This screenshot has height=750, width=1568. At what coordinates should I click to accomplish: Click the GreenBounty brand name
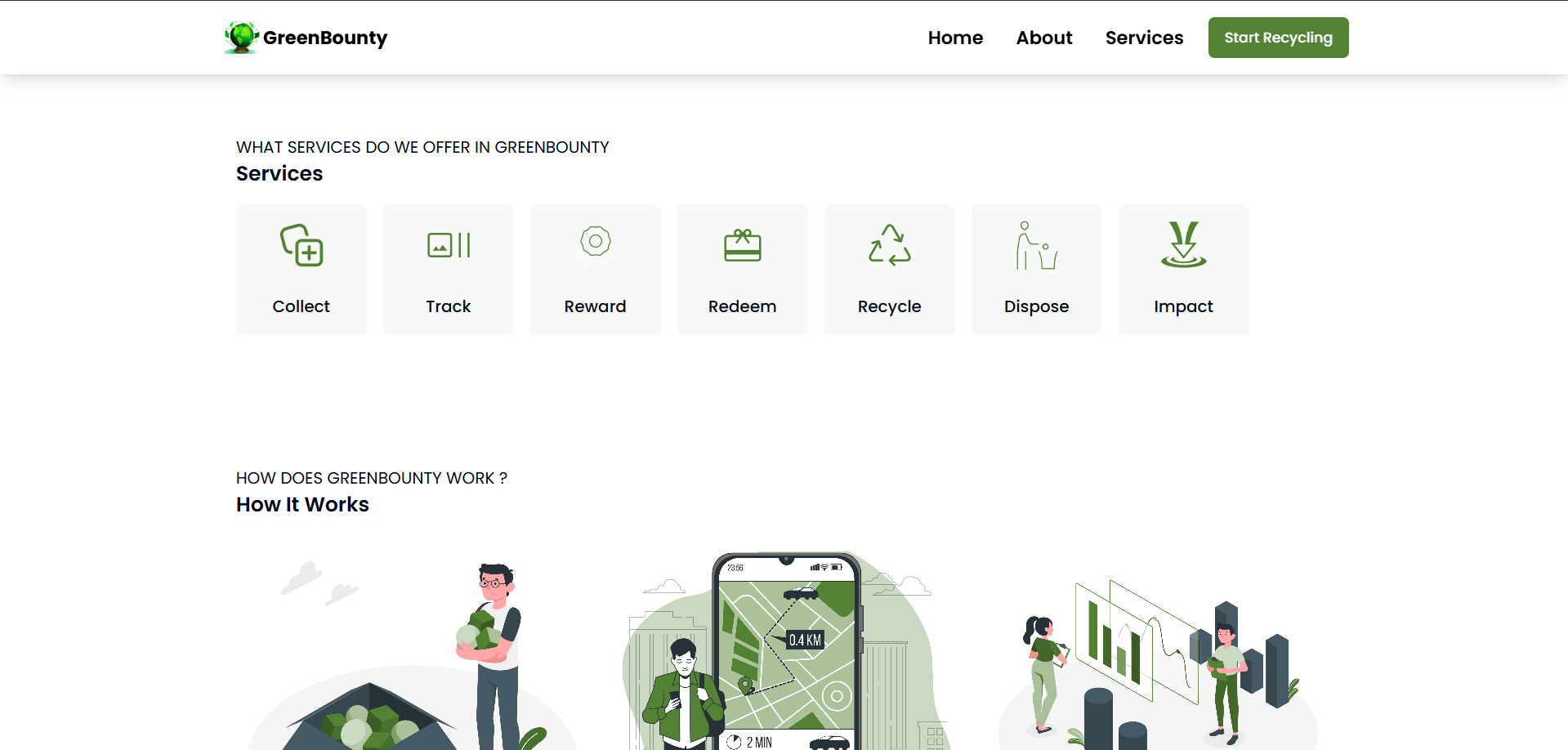[325, 38]
